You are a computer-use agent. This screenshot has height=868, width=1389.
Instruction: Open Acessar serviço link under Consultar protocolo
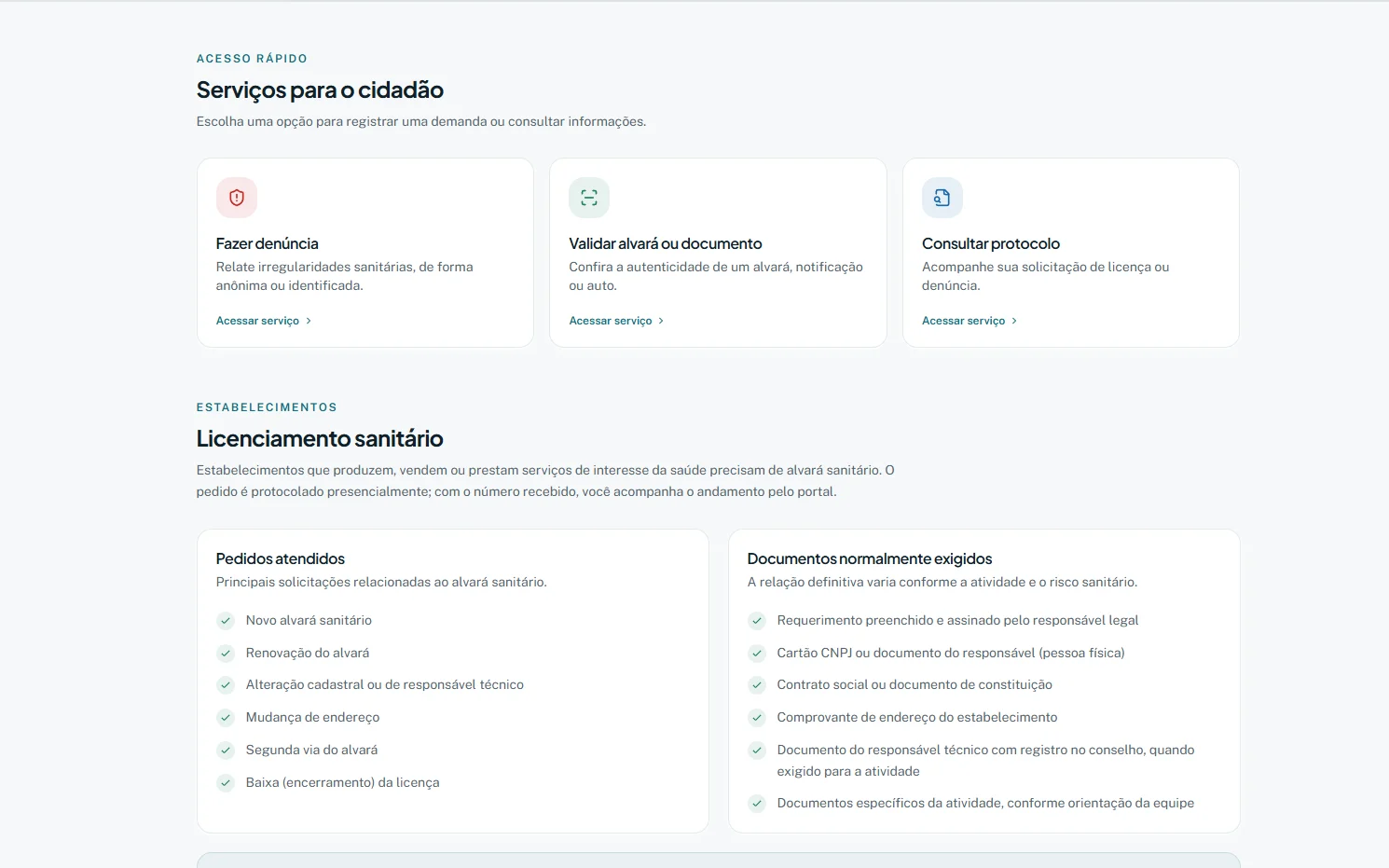[970, 321]
